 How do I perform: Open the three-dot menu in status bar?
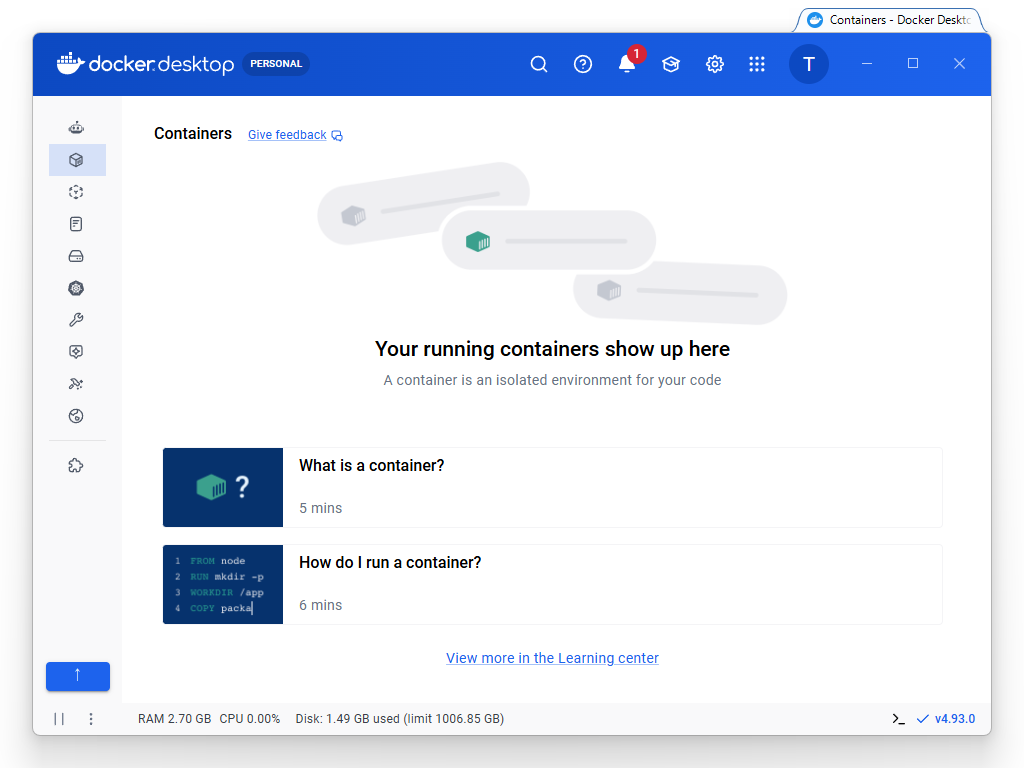coord(91,719)
